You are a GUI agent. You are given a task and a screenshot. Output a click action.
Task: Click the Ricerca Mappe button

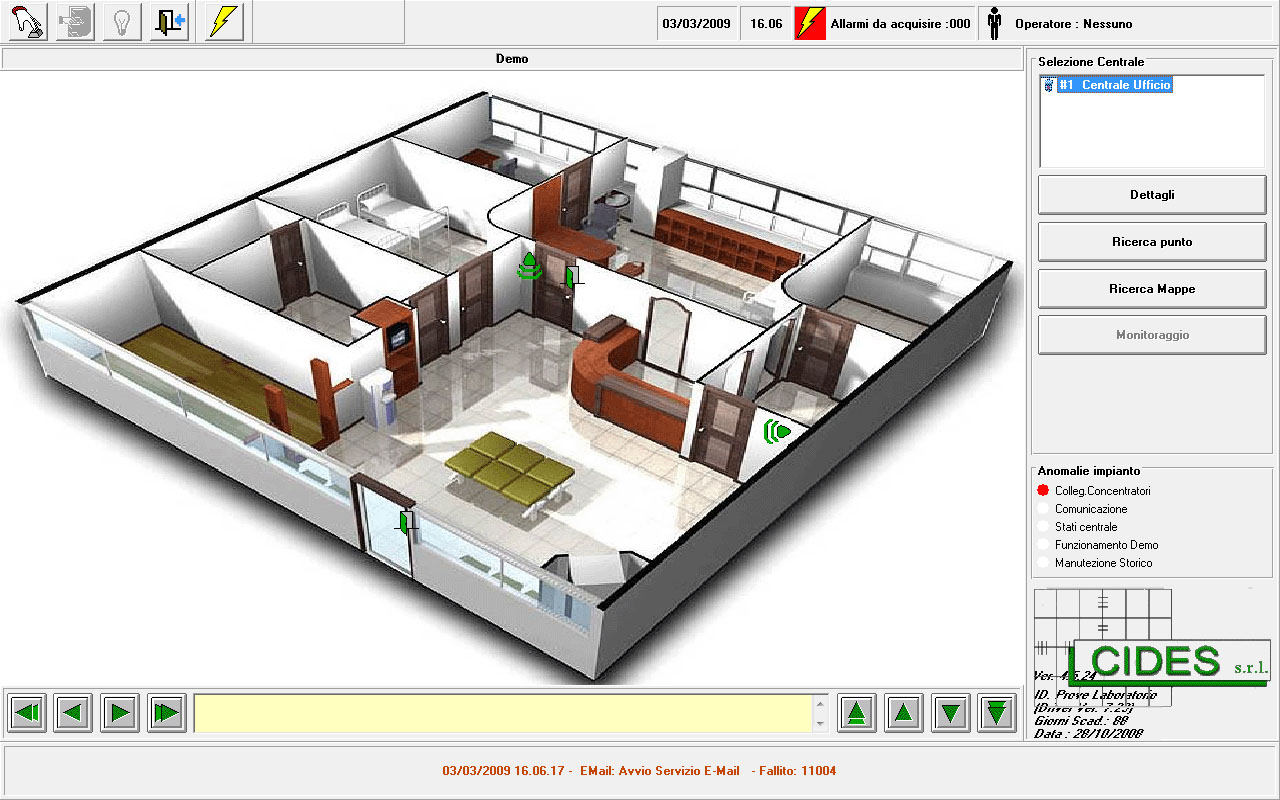(1152, 289)
